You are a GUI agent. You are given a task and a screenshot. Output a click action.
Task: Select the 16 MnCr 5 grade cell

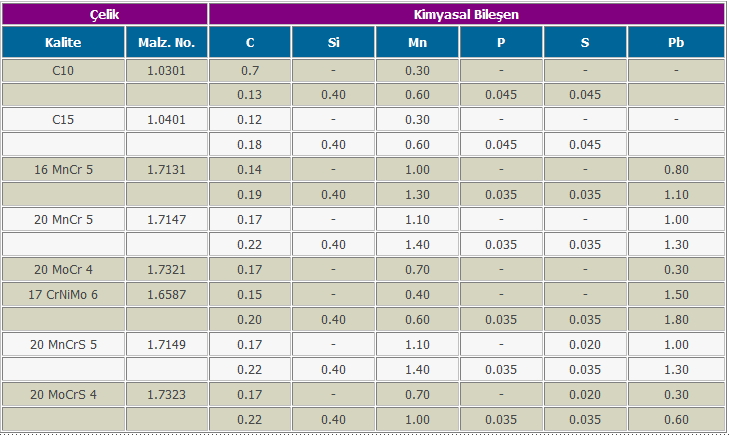(x=63, y=170)
